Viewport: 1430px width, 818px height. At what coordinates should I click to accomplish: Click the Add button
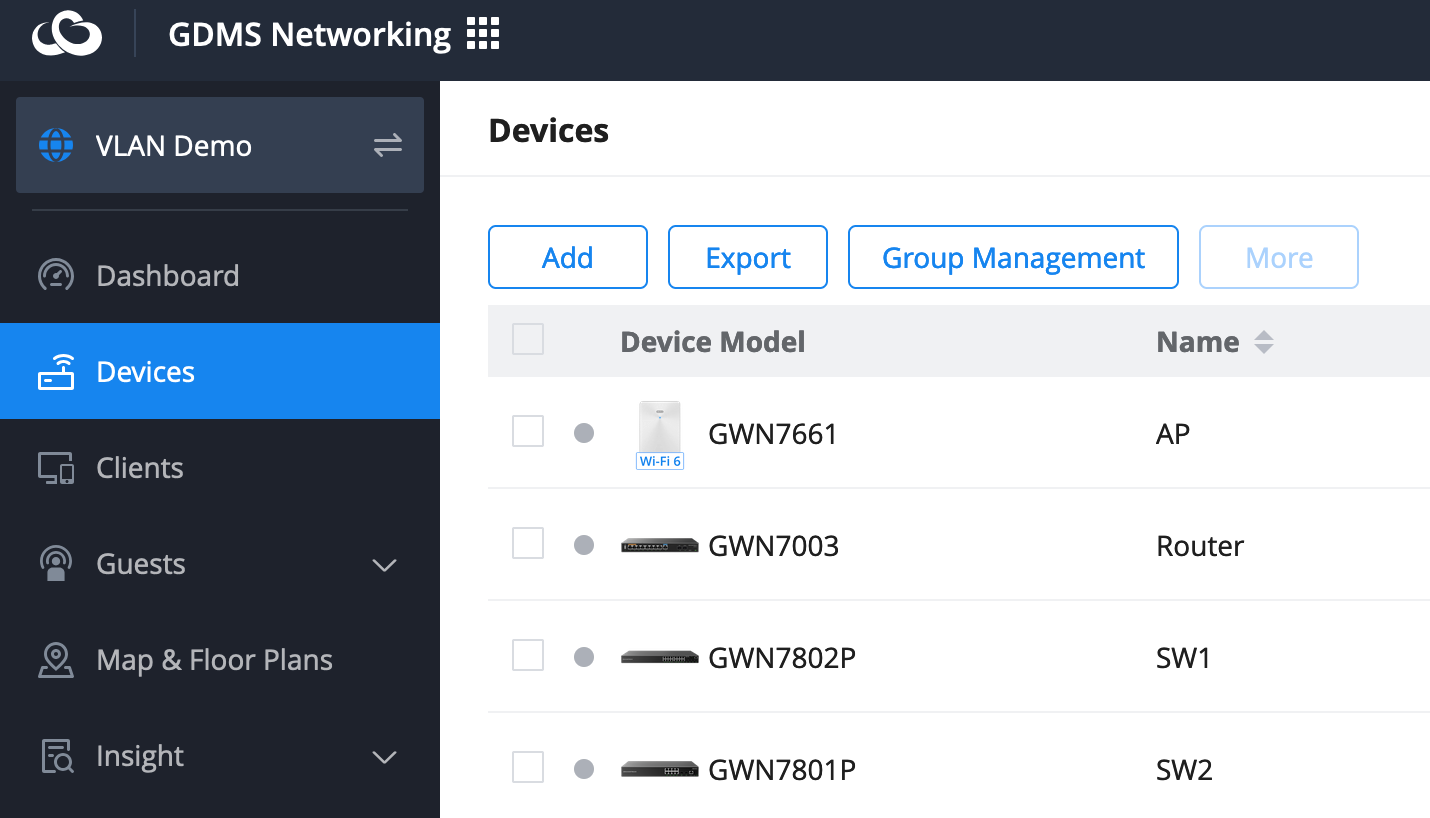pyautogui.click(x=568, y=257)
